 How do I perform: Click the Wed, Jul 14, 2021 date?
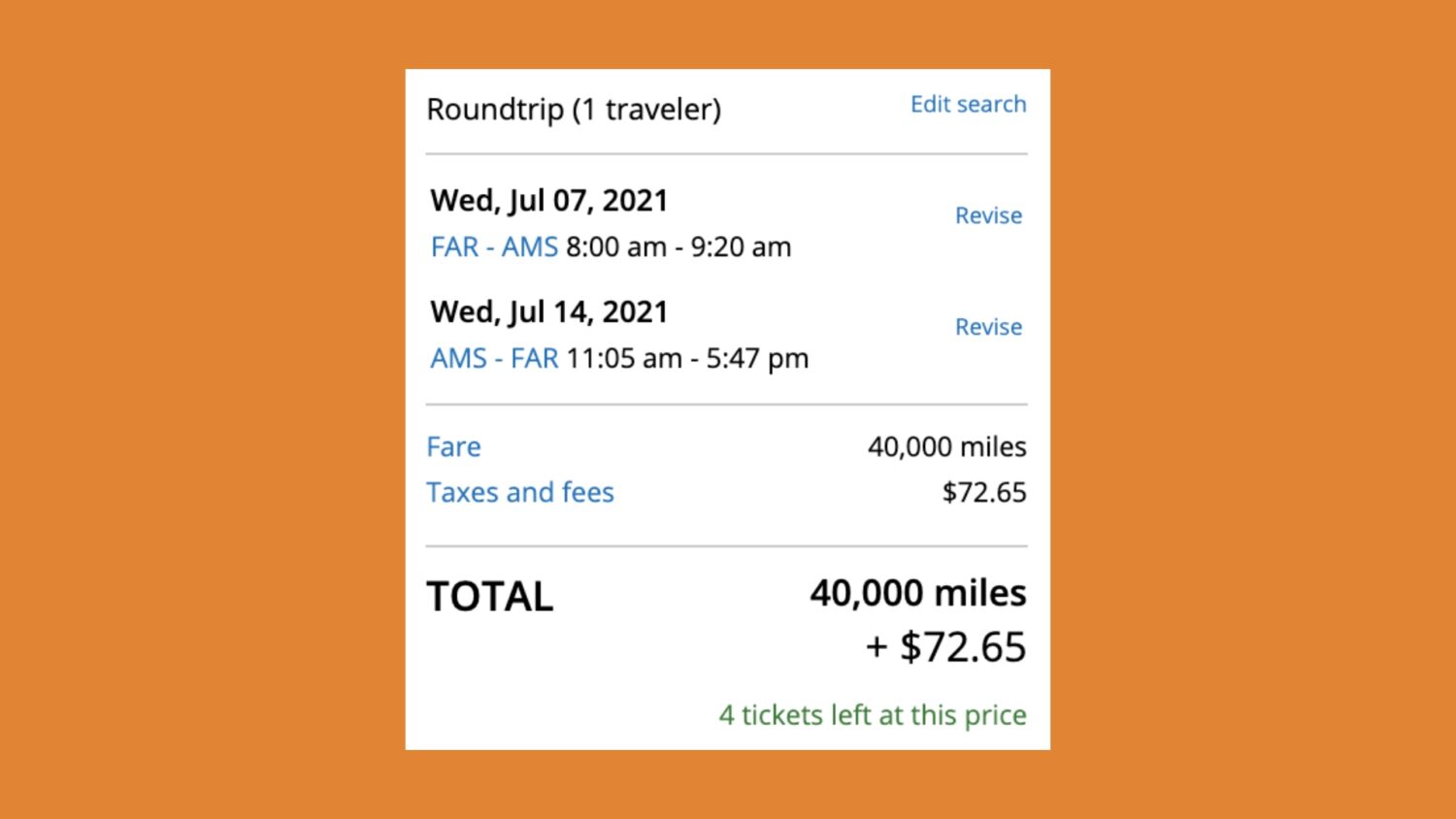pos(548,311)
